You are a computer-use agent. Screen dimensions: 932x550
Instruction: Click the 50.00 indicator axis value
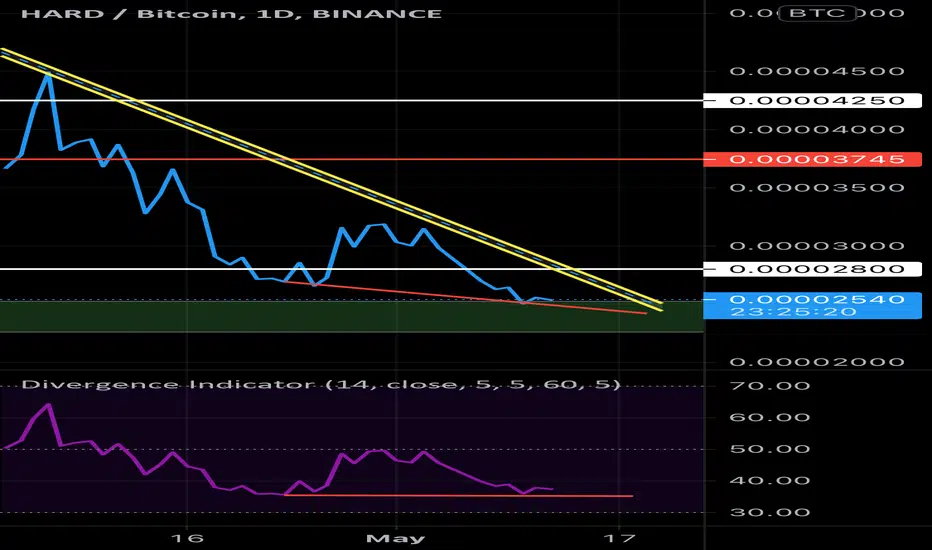point(770,449)
